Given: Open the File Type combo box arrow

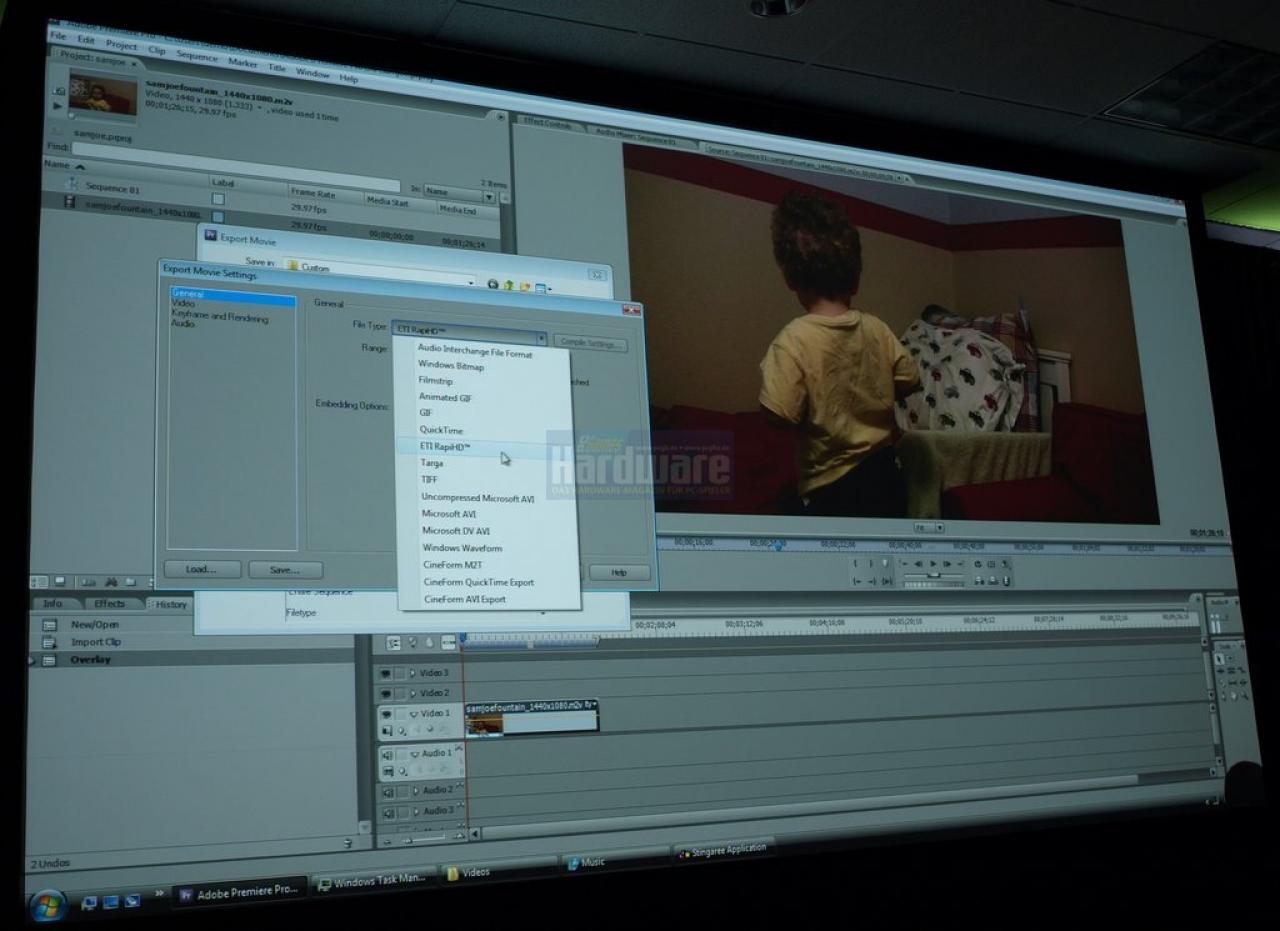Looking at the screenshot, I should (x=541, y=339).
